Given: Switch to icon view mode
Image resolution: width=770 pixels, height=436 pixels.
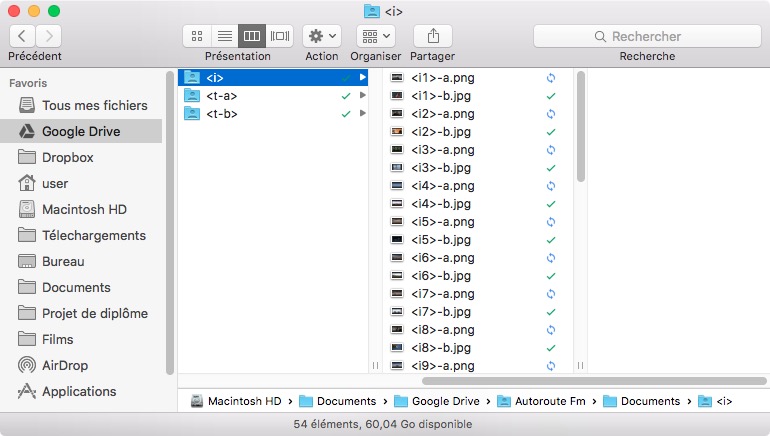Looking at the screenshot, I should click(197, 36).
